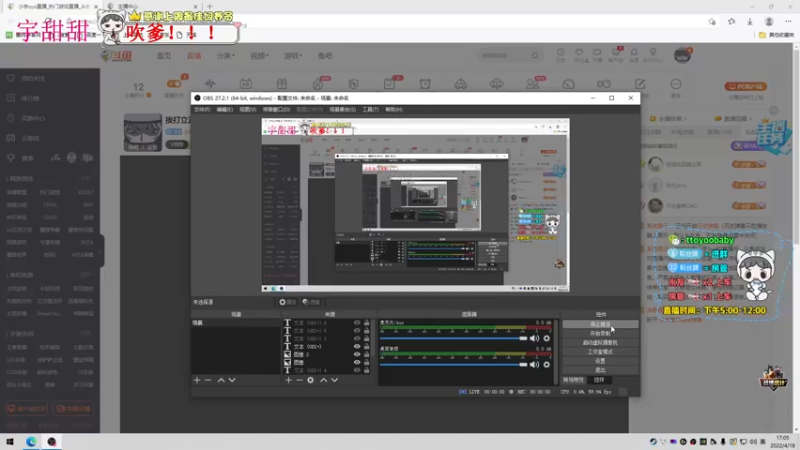Open the Douyu notifications bell icon
This screenshot has width=800, height=450.
click(634, 52)
